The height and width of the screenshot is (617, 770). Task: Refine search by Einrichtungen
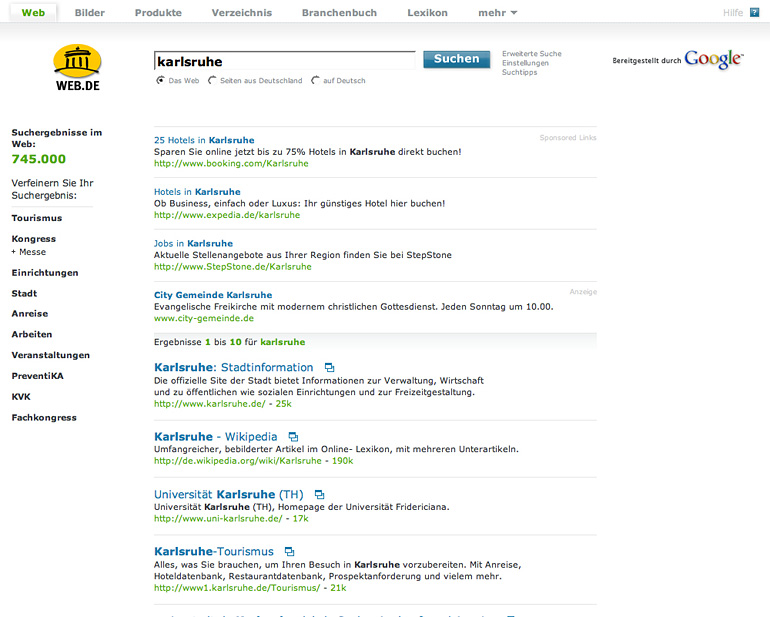(45, 273)
